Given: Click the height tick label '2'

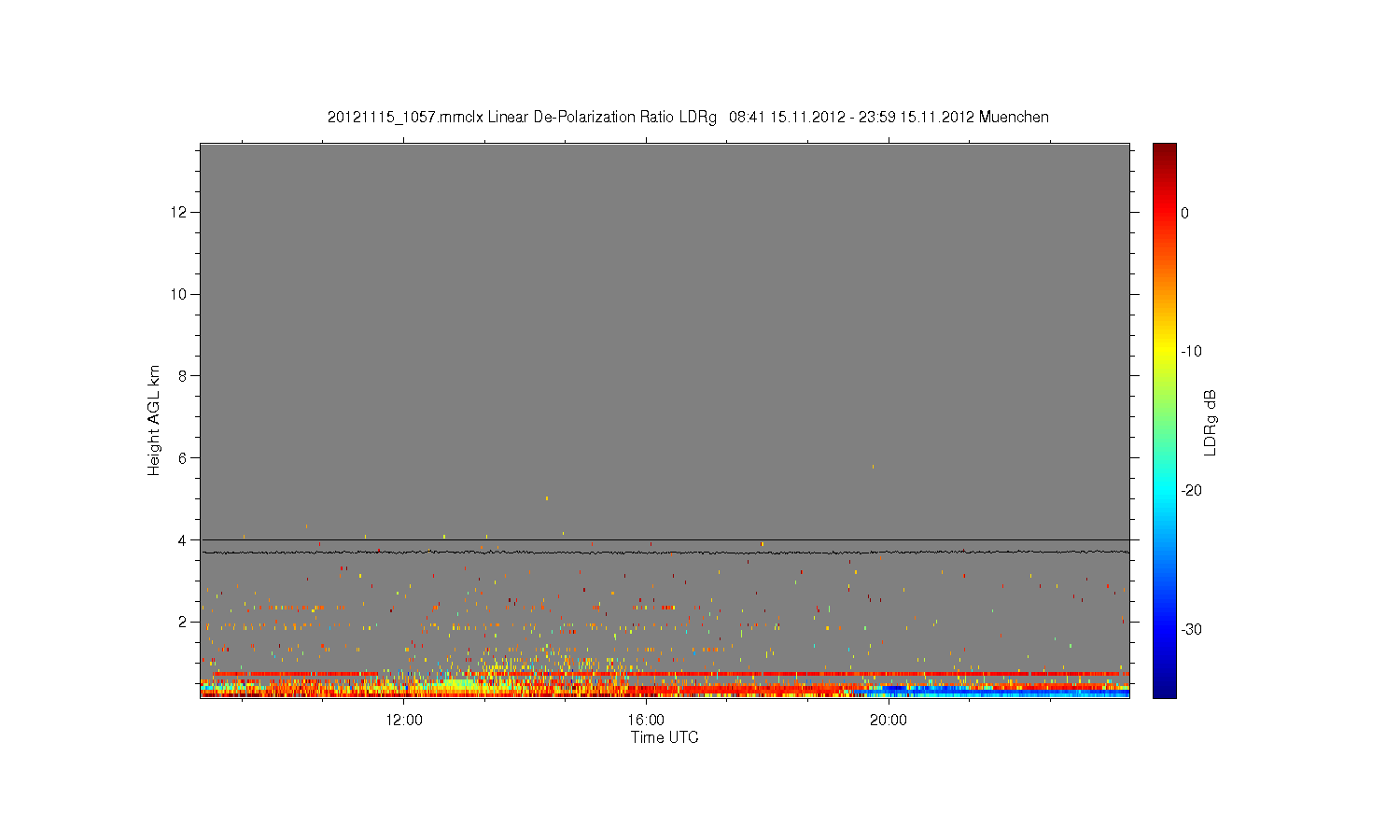Looking at the screenshot, I should coord(184,622).
